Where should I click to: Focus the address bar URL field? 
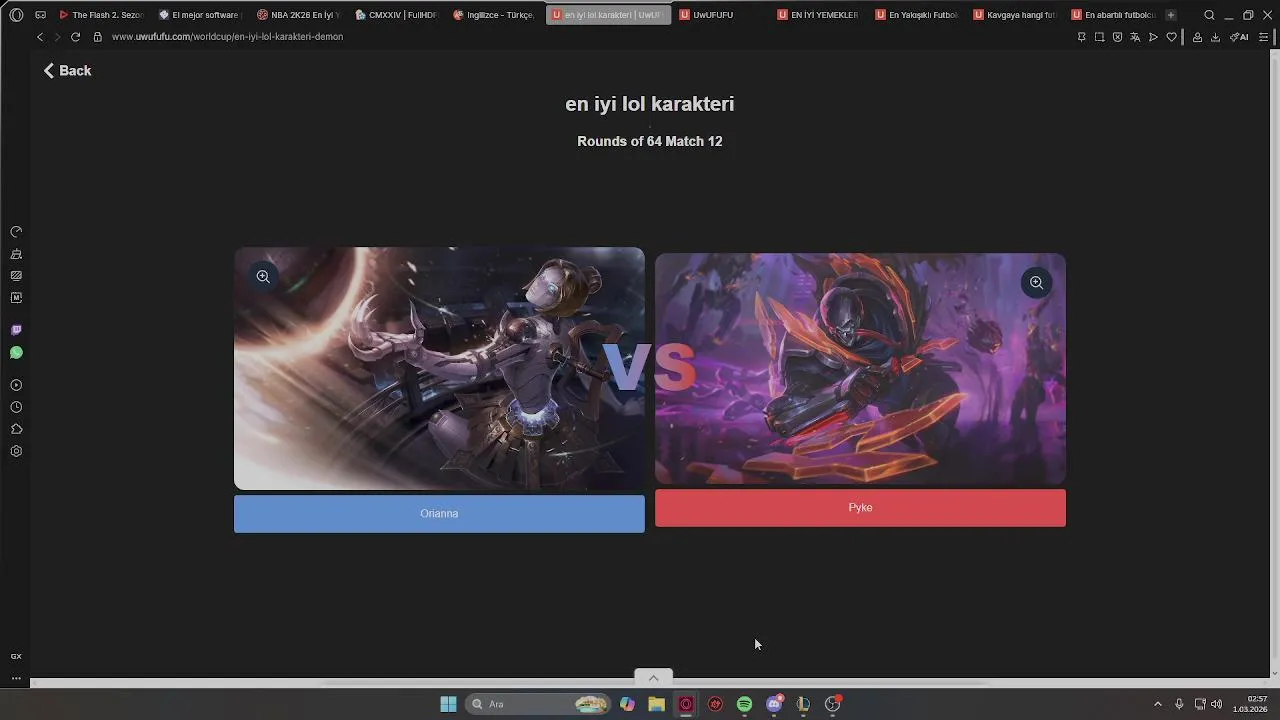[227, 37]
